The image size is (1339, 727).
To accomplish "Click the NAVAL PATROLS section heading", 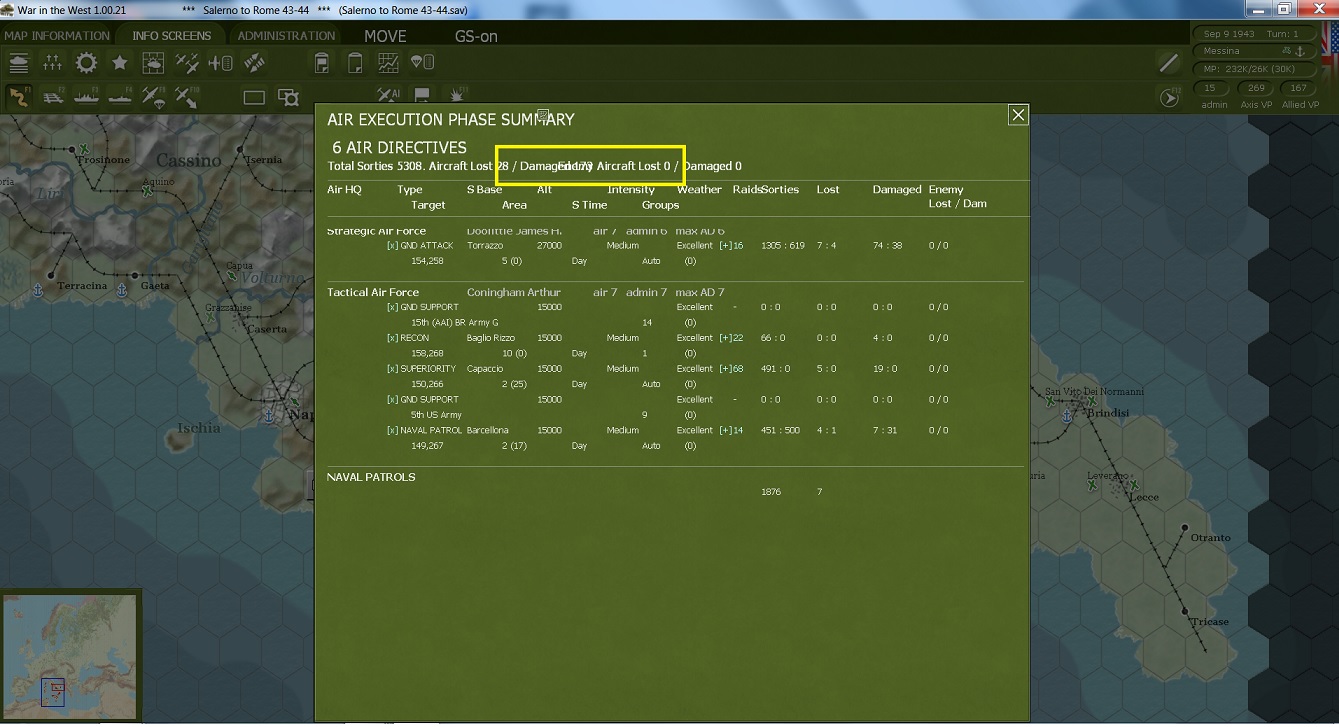I will [x=371, y=477].
